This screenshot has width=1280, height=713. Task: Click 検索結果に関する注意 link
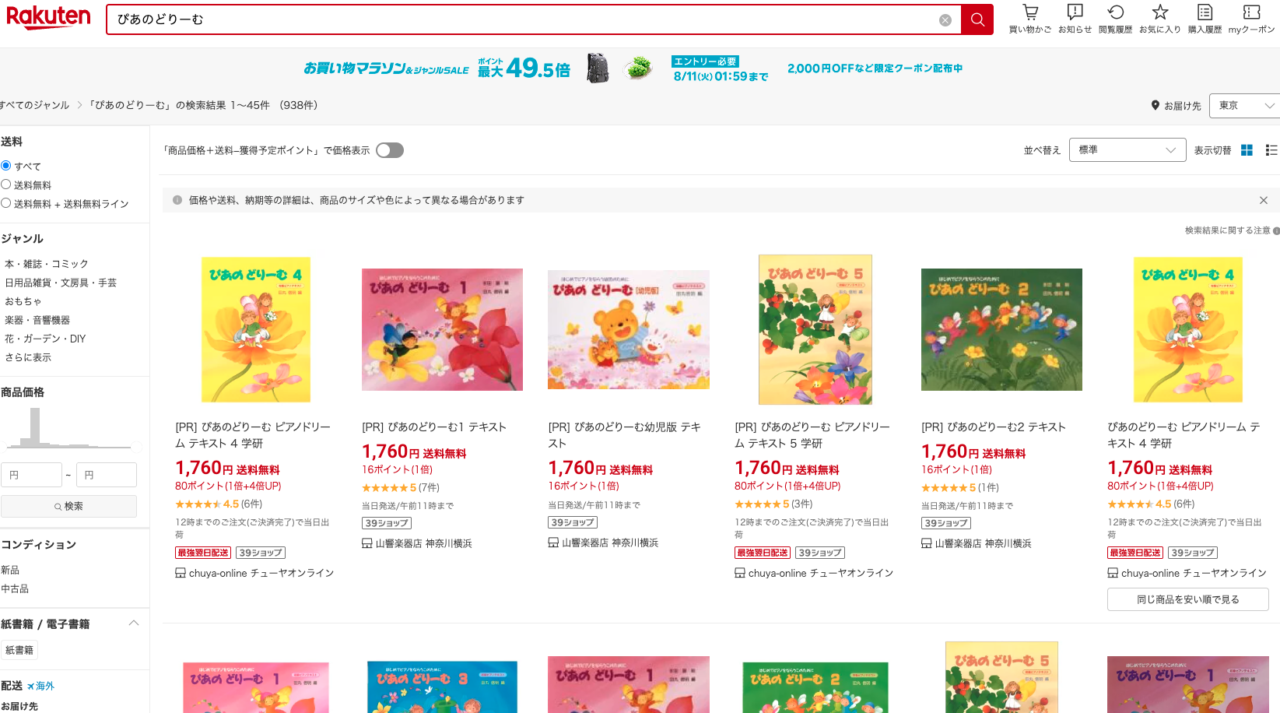coord(1227,230)
